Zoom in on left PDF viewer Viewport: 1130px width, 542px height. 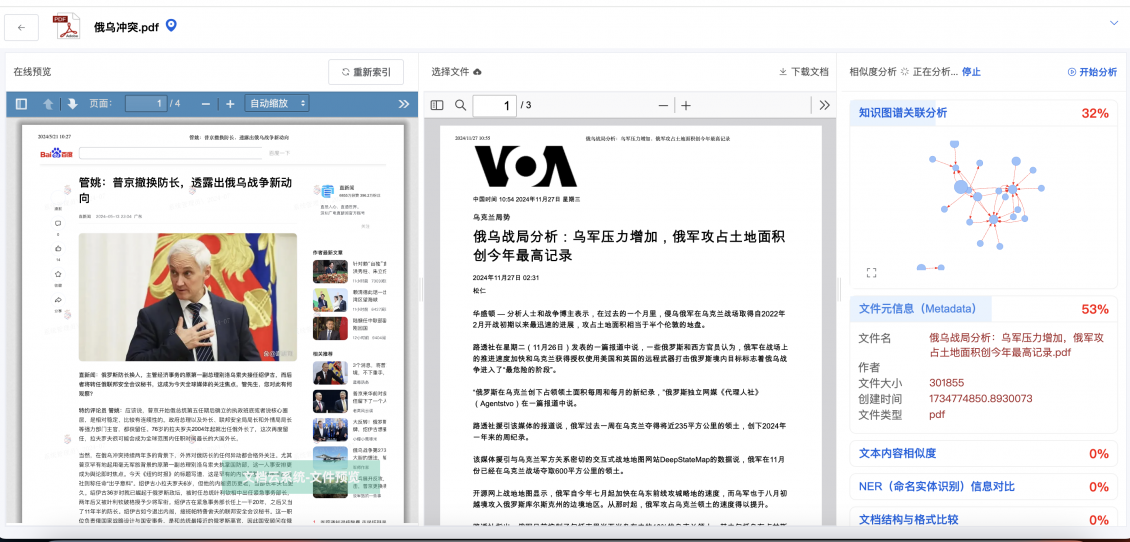[230, 104]
